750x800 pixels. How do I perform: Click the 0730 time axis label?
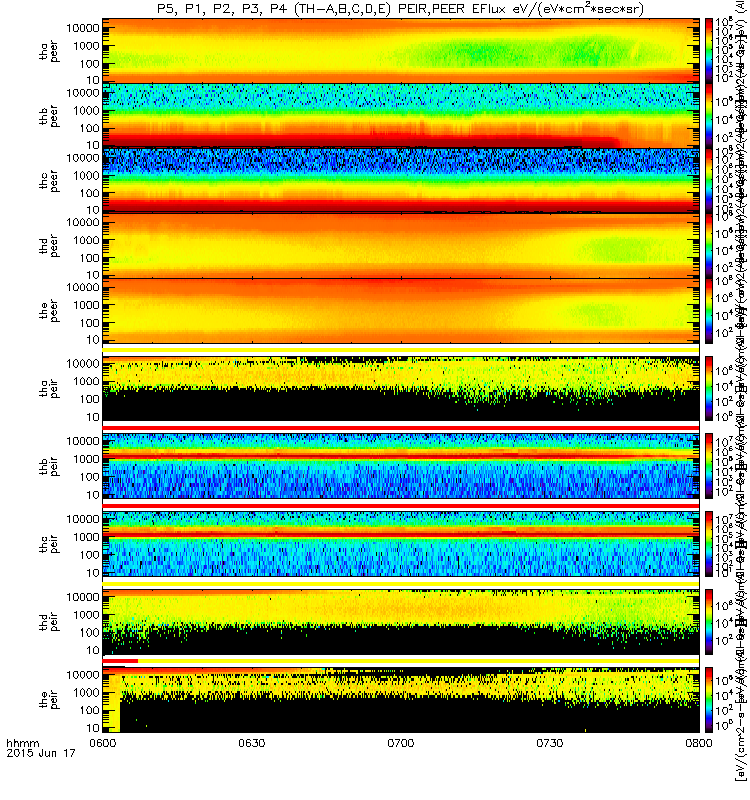(x=549, y=743)
